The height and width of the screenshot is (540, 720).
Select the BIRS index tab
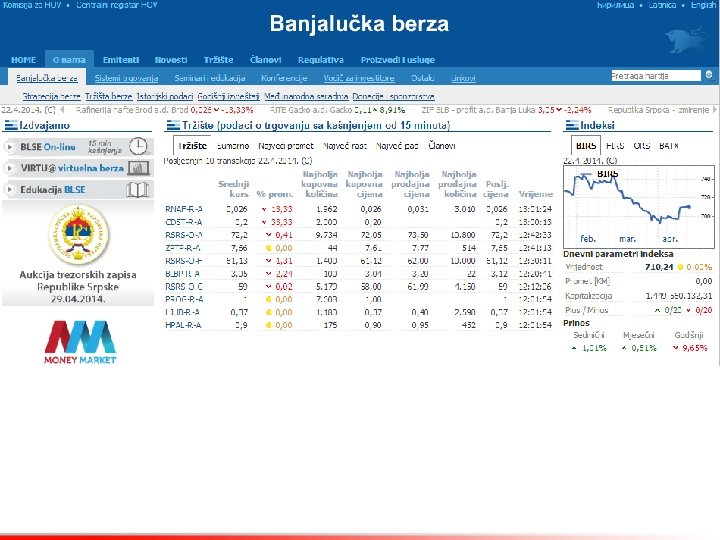(586, 146)
